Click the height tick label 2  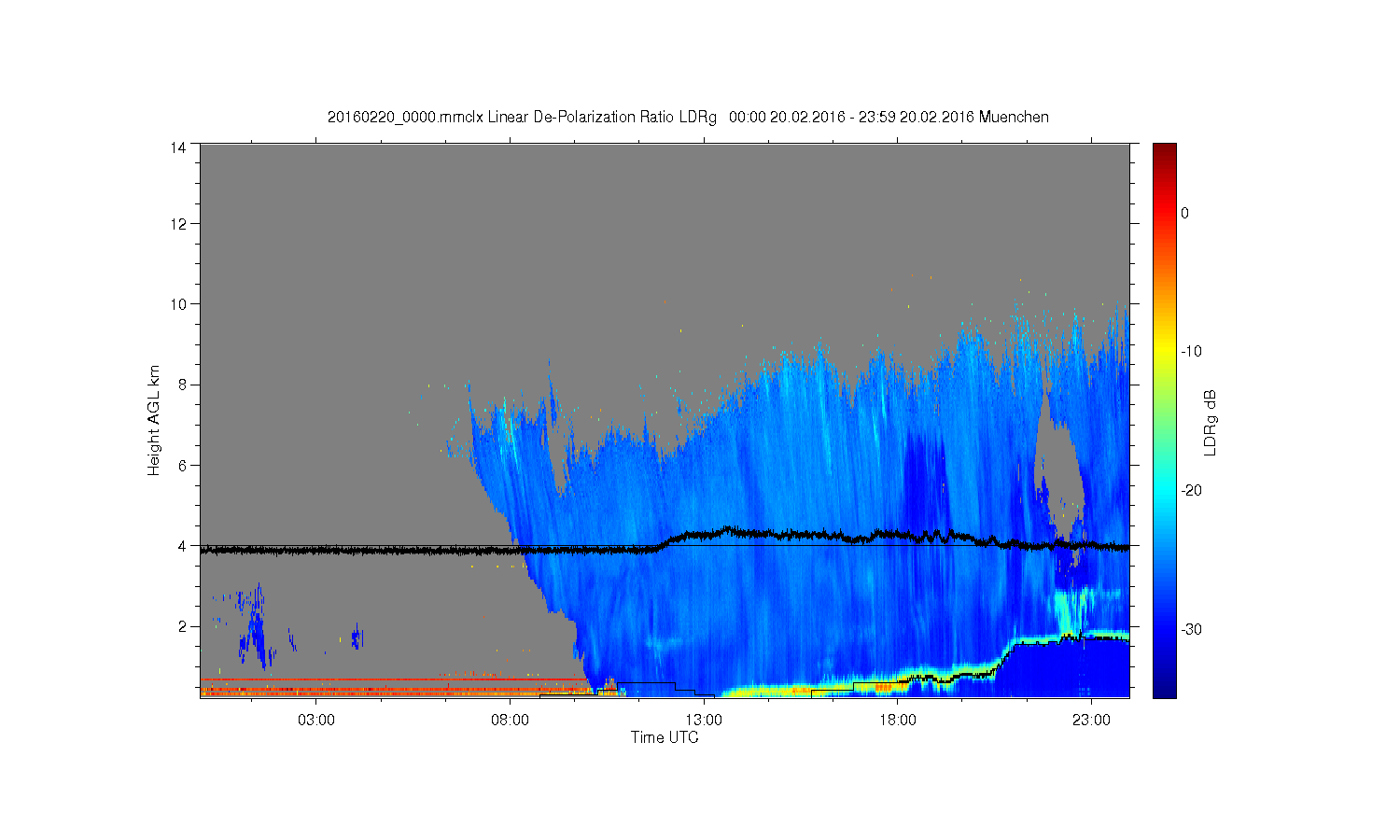click(181, 625)
